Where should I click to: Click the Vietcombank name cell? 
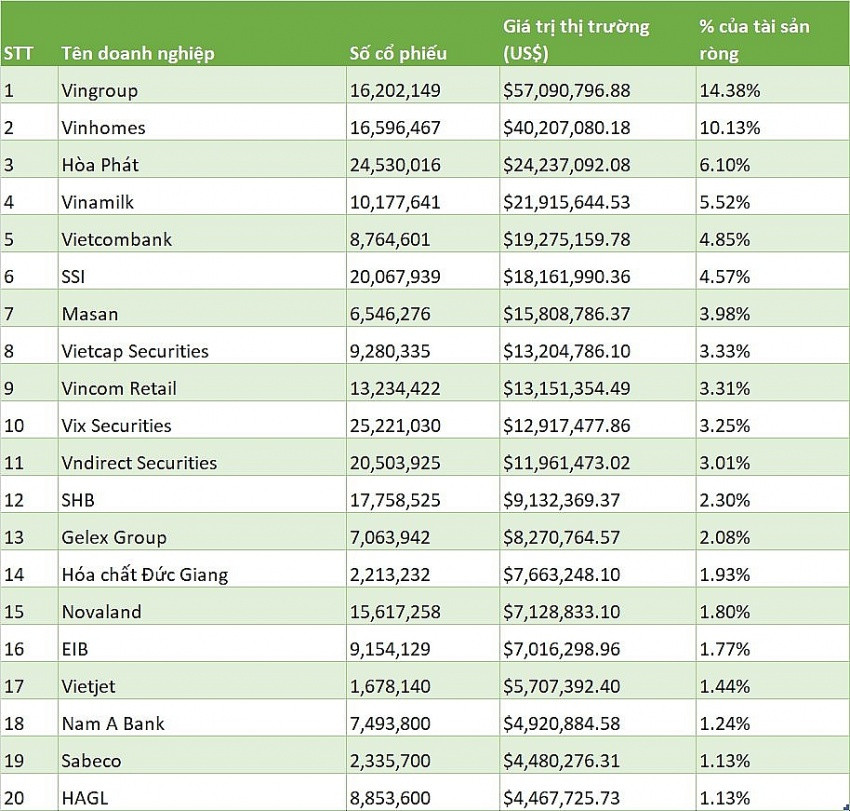click(202, 239)
